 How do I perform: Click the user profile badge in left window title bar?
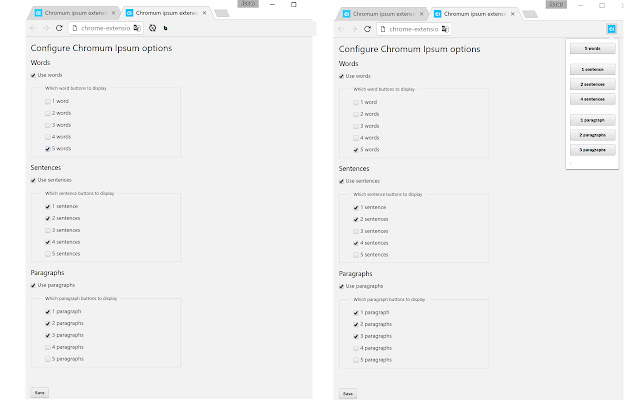click(x=248, y=4)
